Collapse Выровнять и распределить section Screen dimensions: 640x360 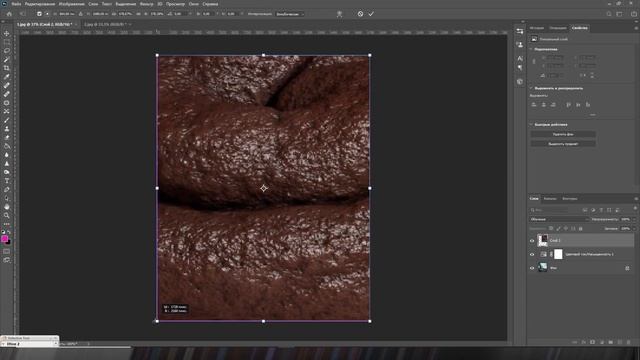tap(531, 88)
